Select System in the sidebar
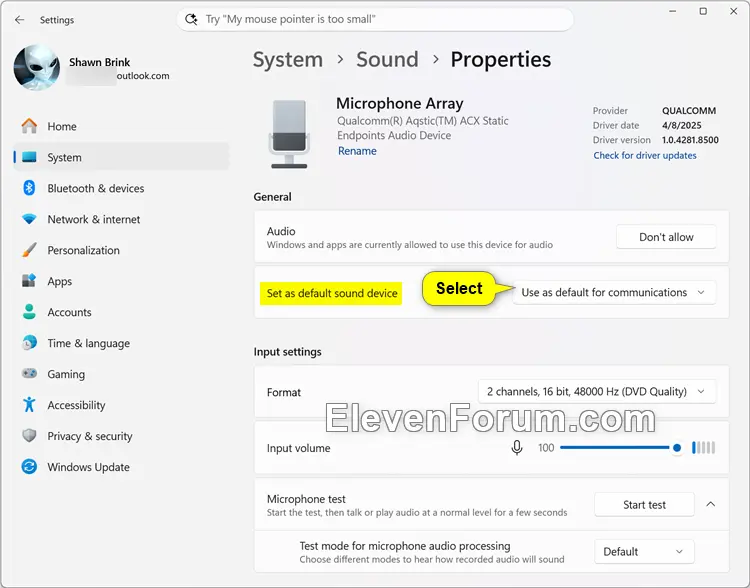Viewport: 750px width, 588px height. pos(121,157)
